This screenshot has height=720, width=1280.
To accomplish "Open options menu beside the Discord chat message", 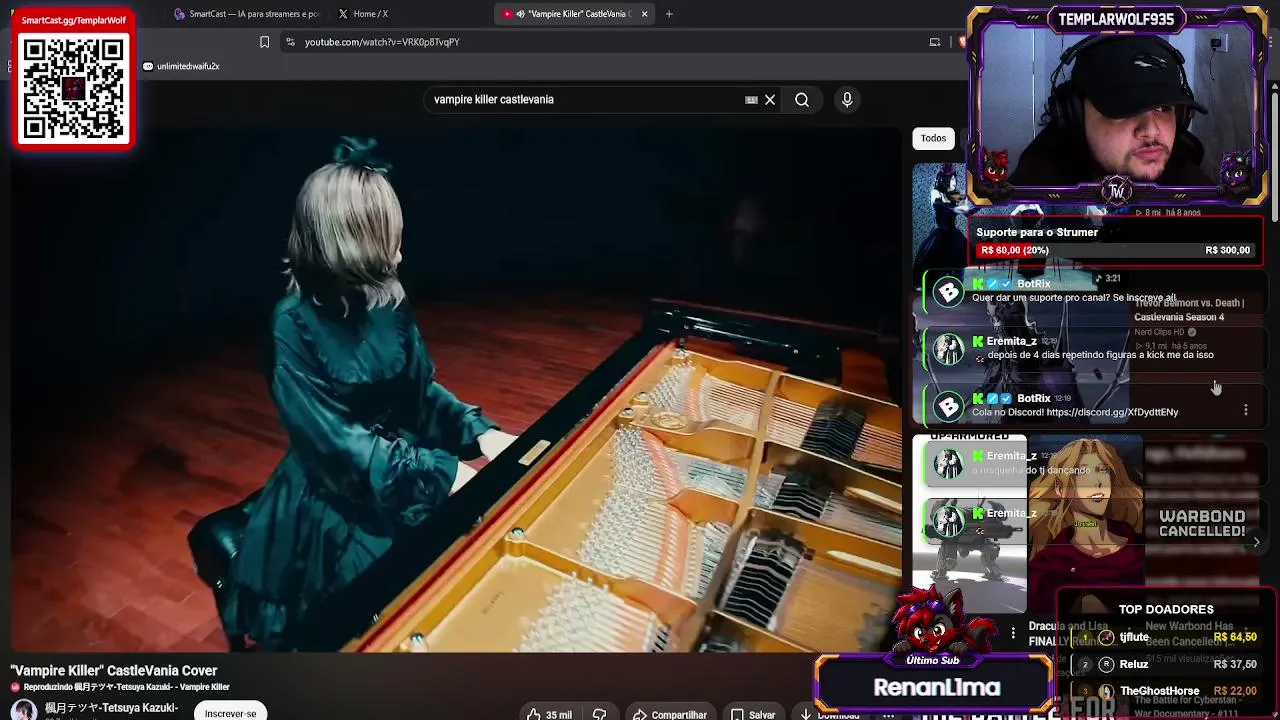I will click(x=1246, y=410).
